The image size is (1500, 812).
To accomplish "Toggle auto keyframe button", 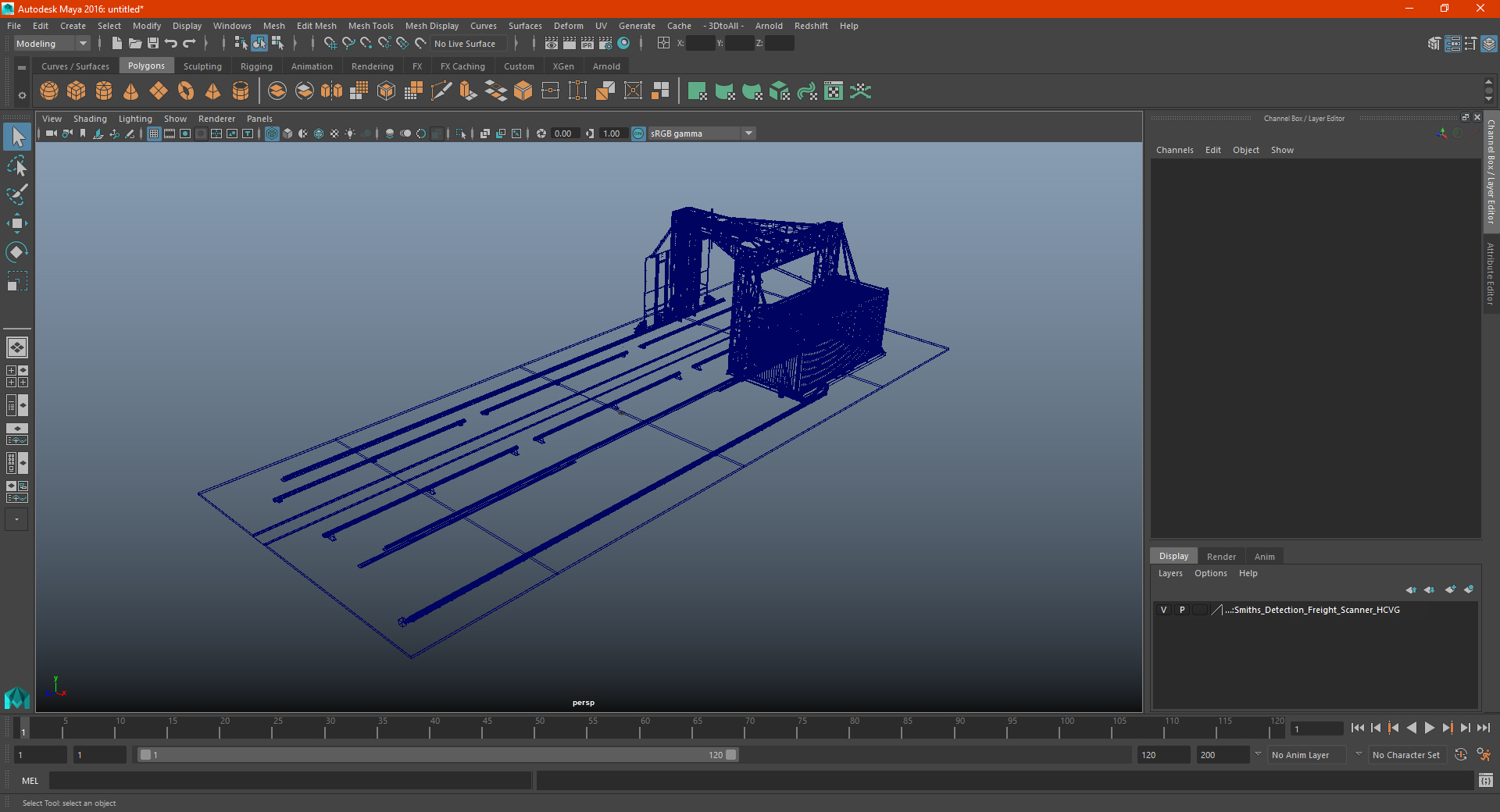I will [x=1461, y=755].
